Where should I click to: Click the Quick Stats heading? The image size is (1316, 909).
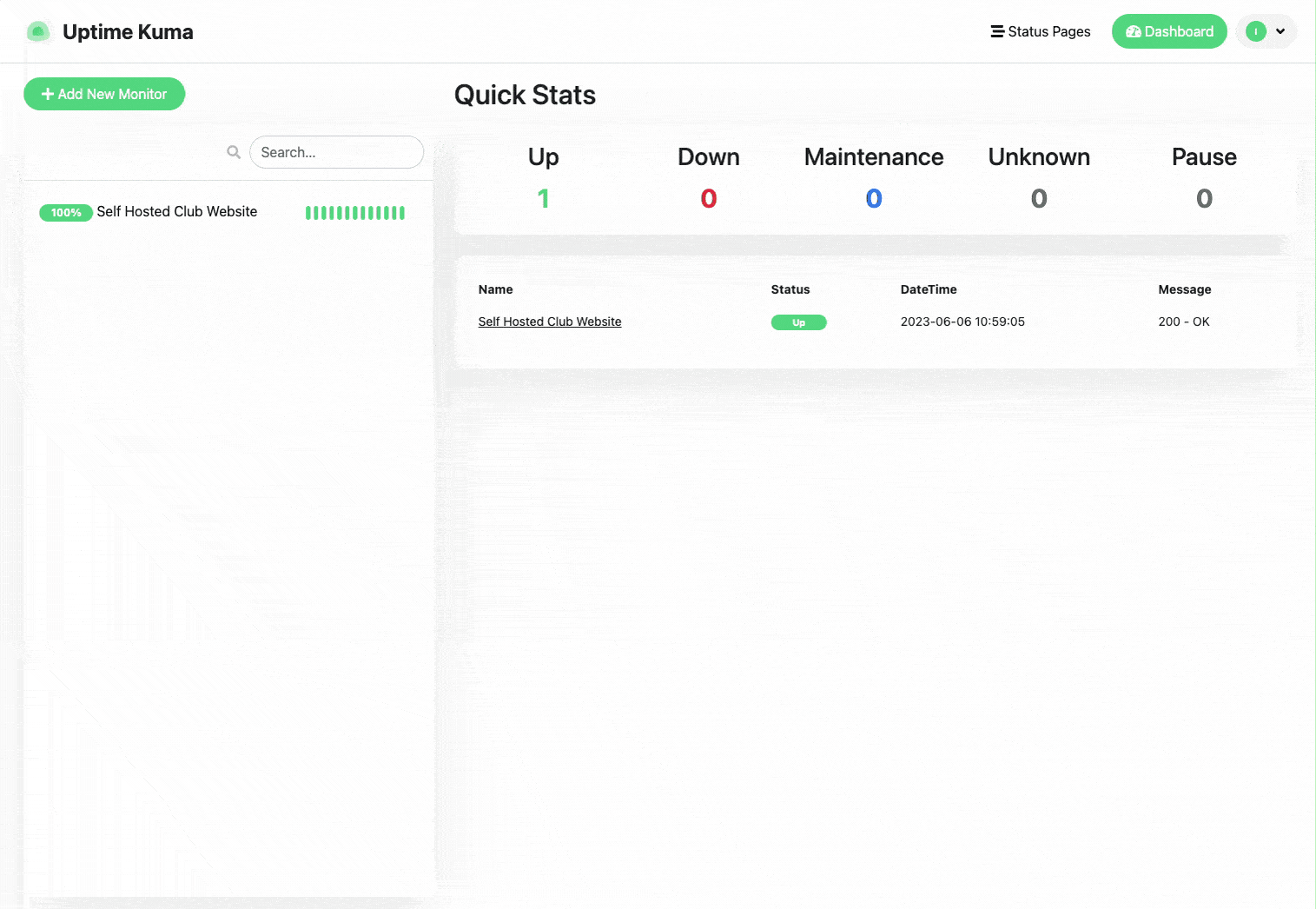click(x=525, y=95)
